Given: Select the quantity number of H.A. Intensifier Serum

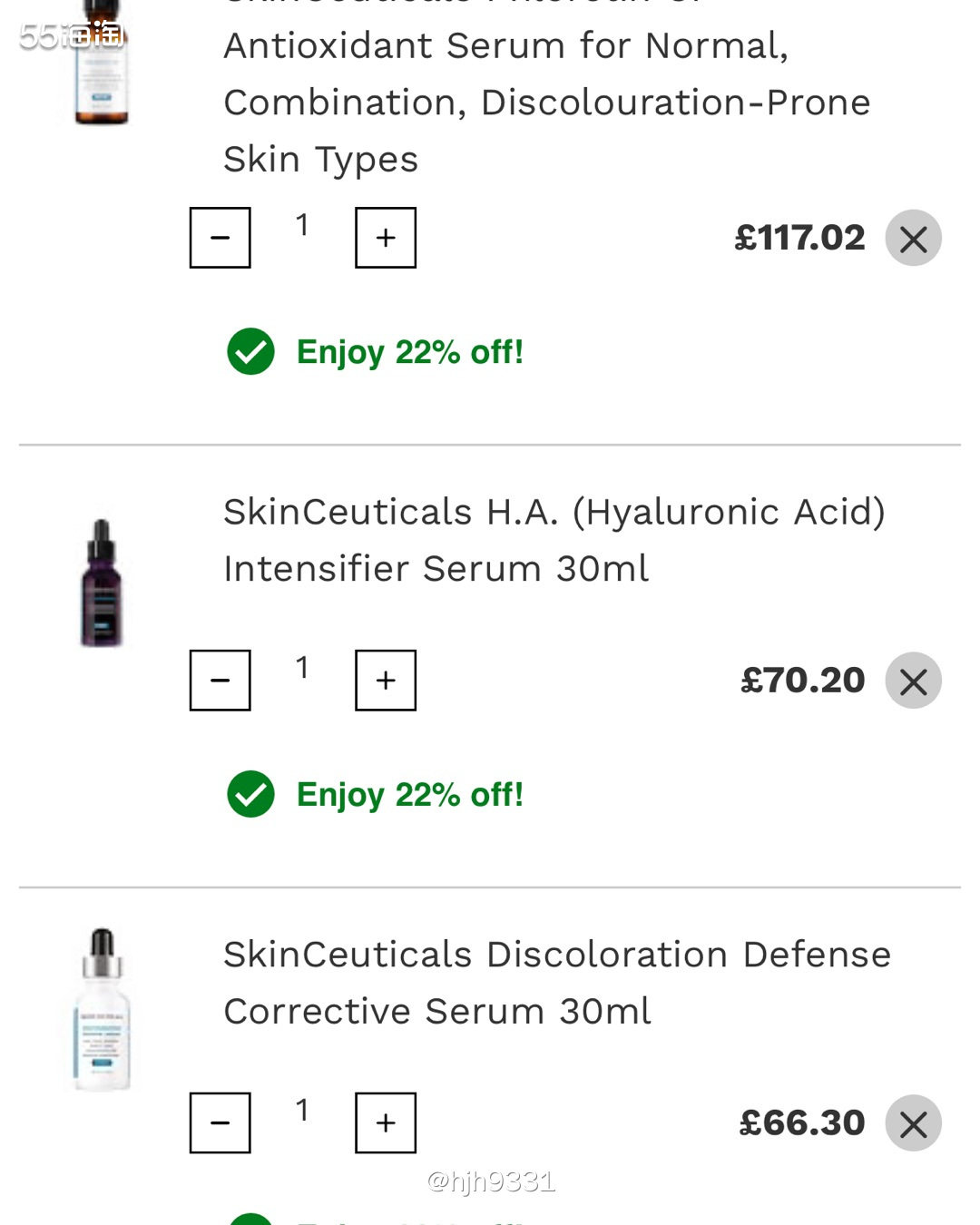Looking at the screenshot, I should 302,668.
